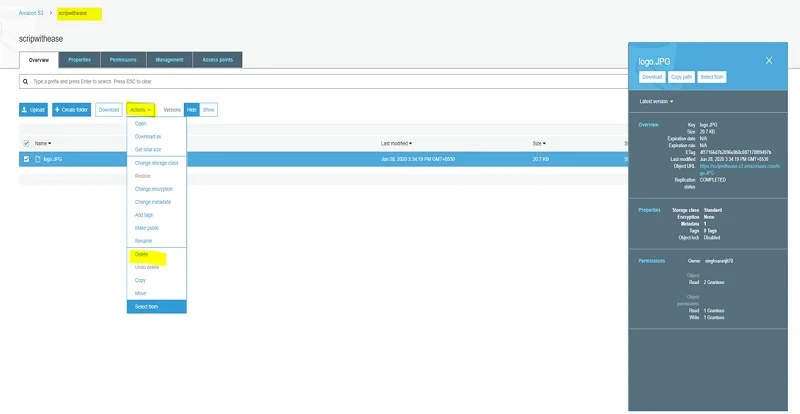This screenshot has height=414, width=800.
Task: Click logo.JPG last modified date cell
Action: 418,159
